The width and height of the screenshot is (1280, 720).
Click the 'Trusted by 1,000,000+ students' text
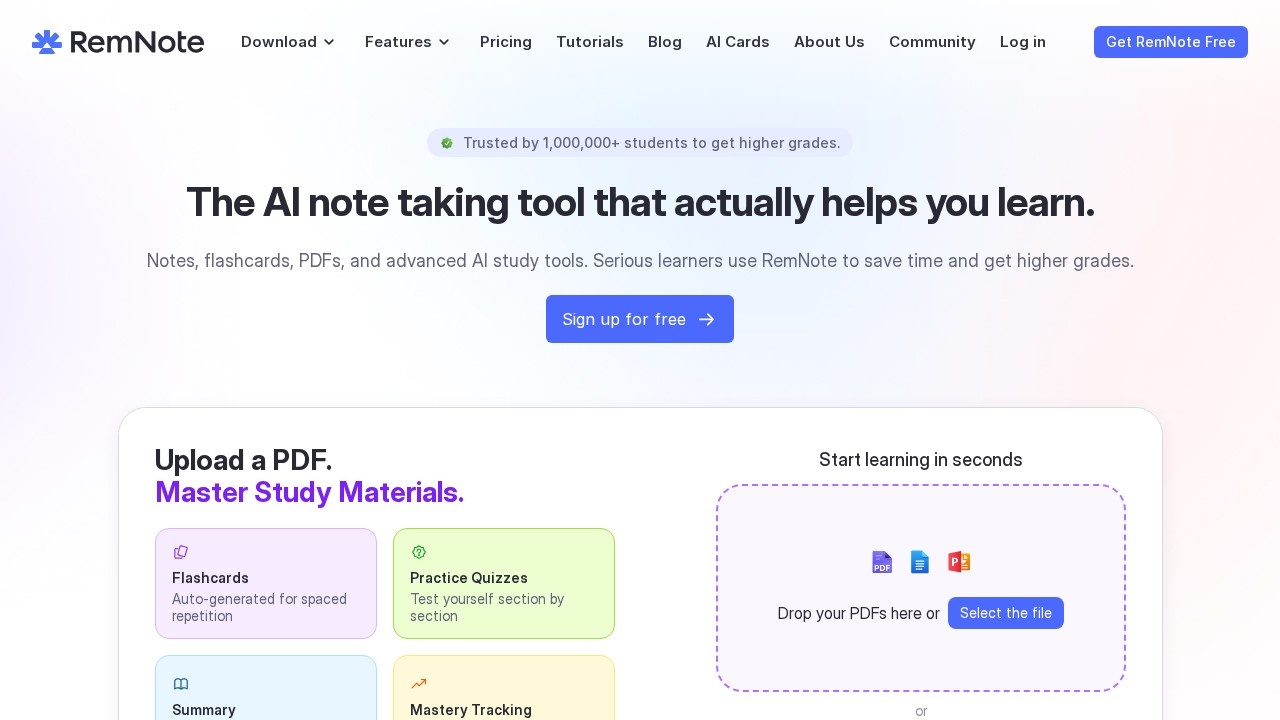click(x=652, y=143)
